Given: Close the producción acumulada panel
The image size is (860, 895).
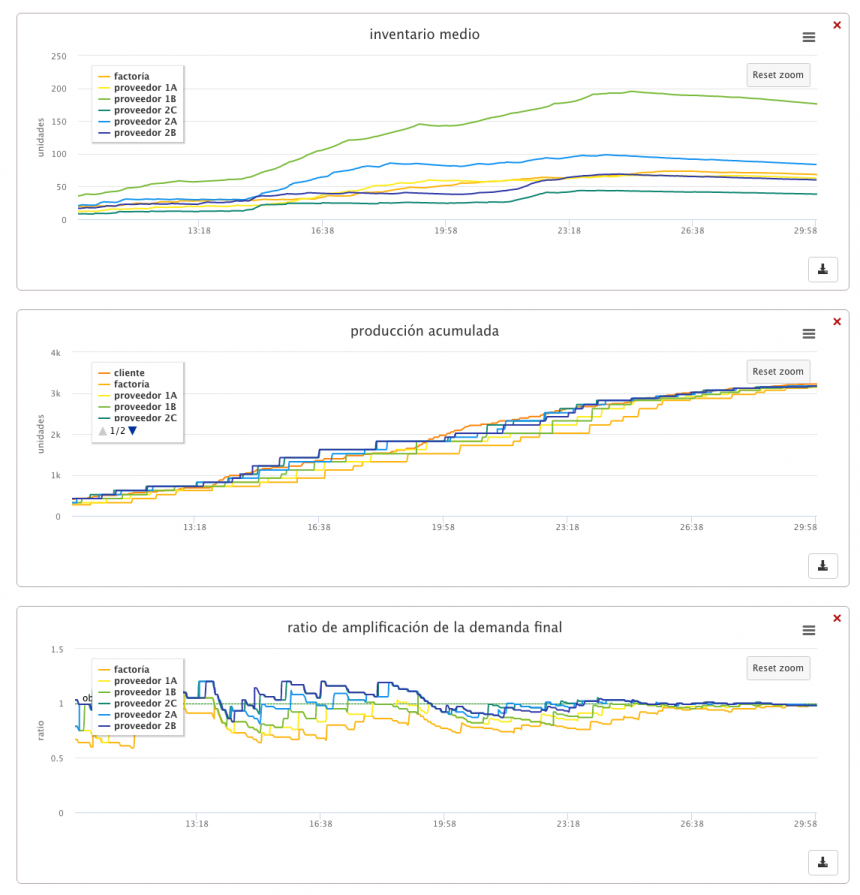Looking at the screenshot, I should tap(837, 321).
